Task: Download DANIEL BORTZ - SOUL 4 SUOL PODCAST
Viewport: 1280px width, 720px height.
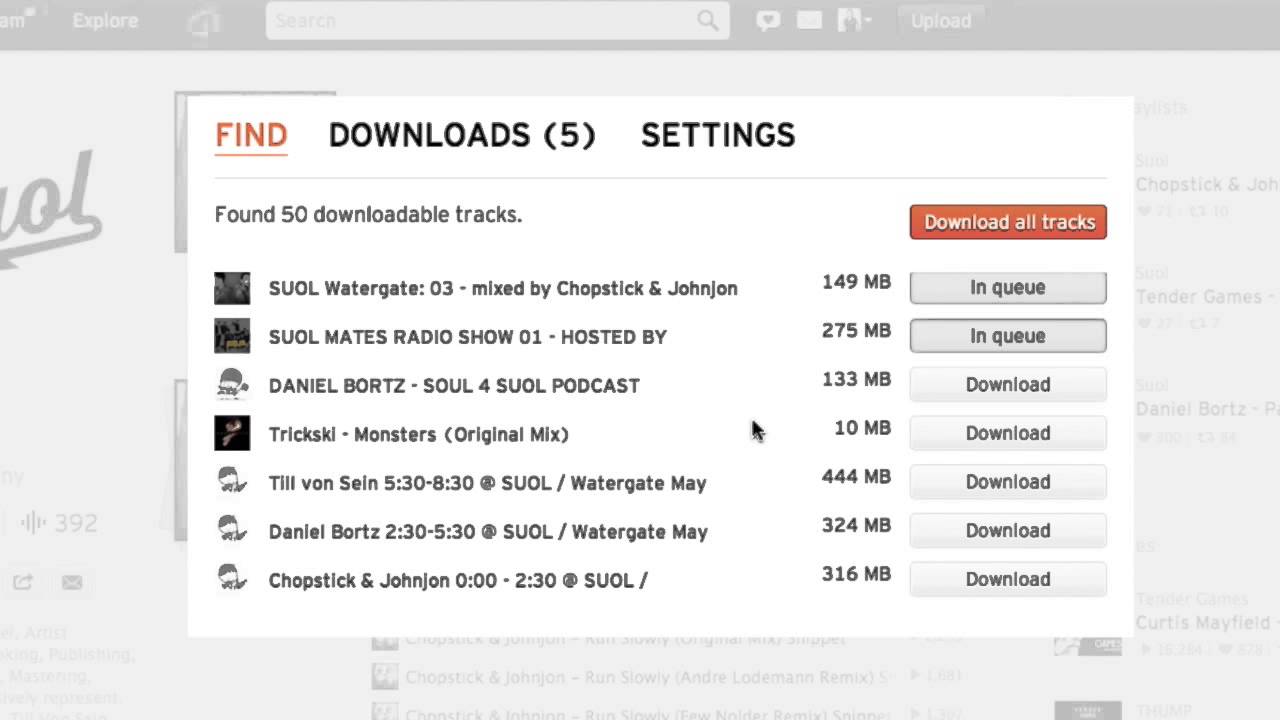Action: pyautogui.click(x=1008, y=384)
